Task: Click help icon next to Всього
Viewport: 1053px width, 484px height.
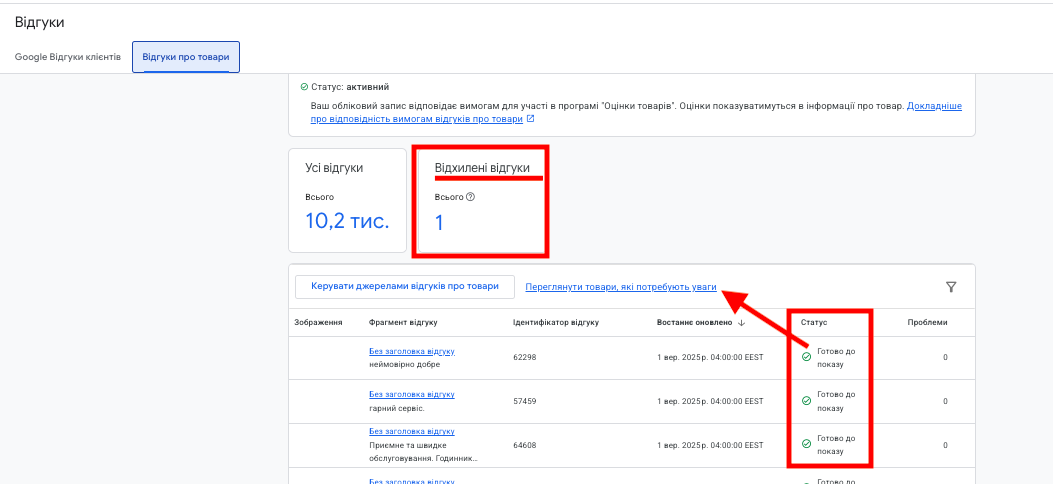Action: click(471, 197)
